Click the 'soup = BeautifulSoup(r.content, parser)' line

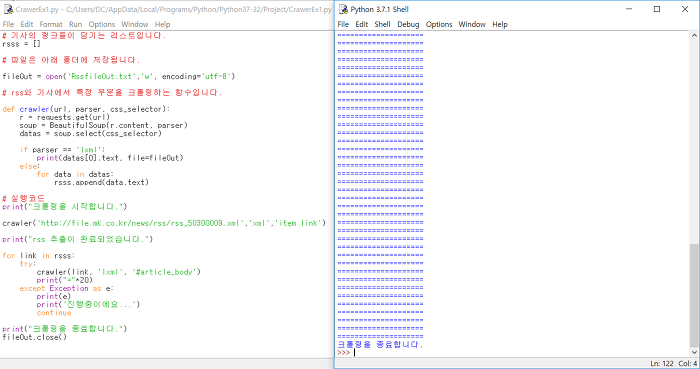tap(104, 125)
